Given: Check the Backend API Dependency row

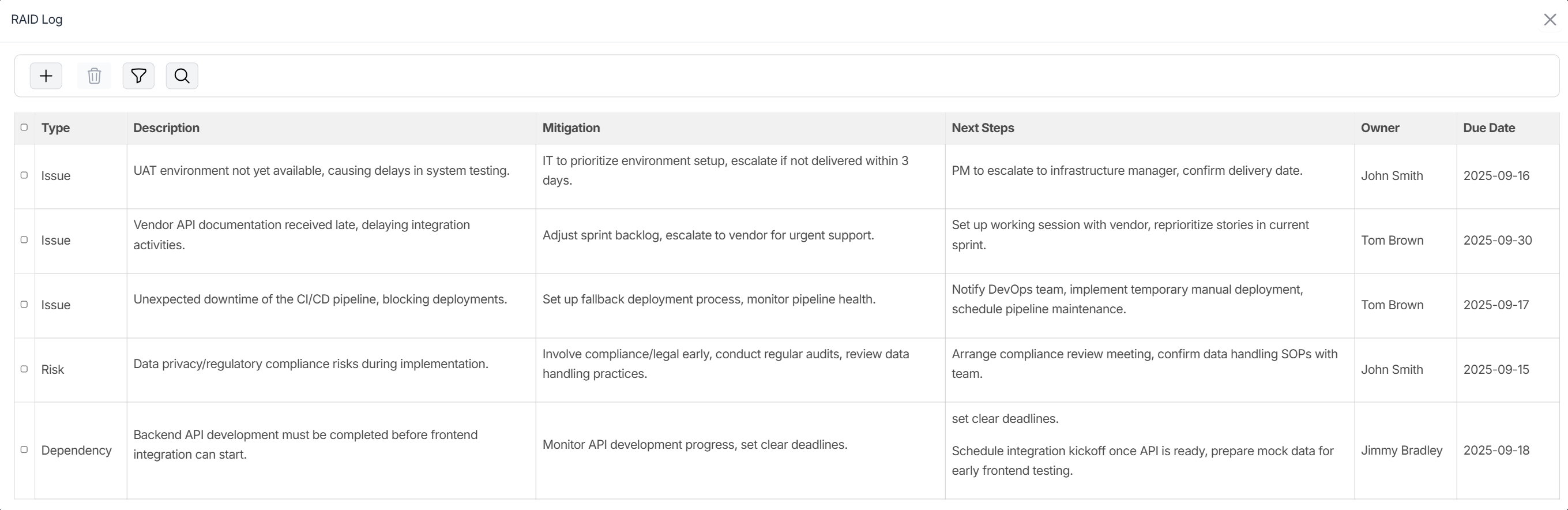Looking at the screenshot, I should (24, 450).
